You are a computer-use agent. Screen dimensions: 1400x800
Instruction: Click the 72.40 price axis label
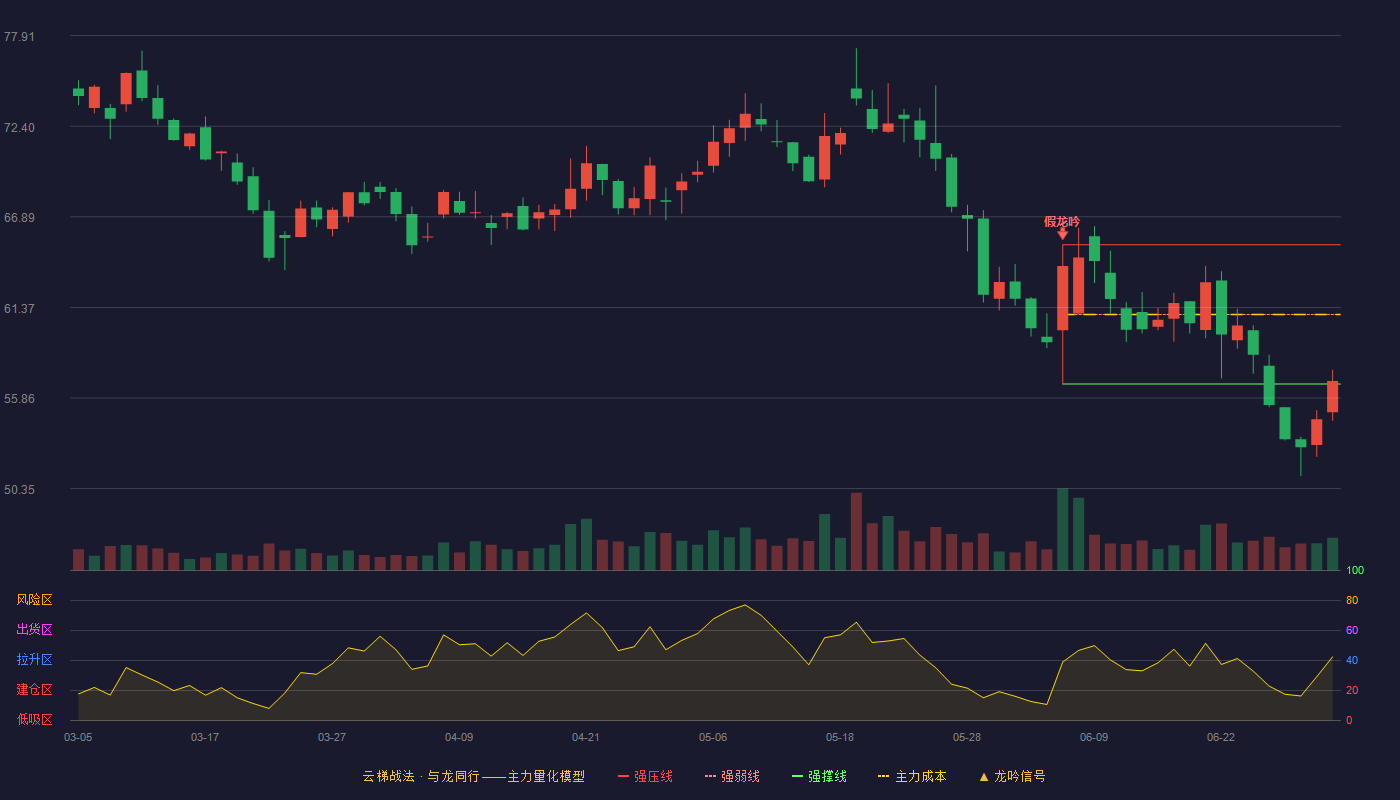click(19, 128)
